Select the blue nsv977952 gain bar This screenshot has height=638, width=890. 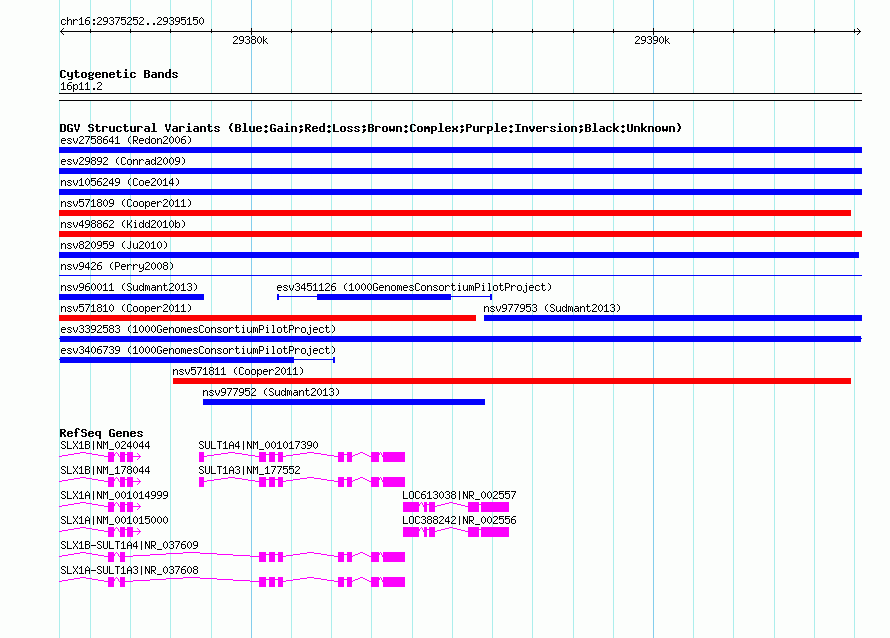[x=344, y=402]
